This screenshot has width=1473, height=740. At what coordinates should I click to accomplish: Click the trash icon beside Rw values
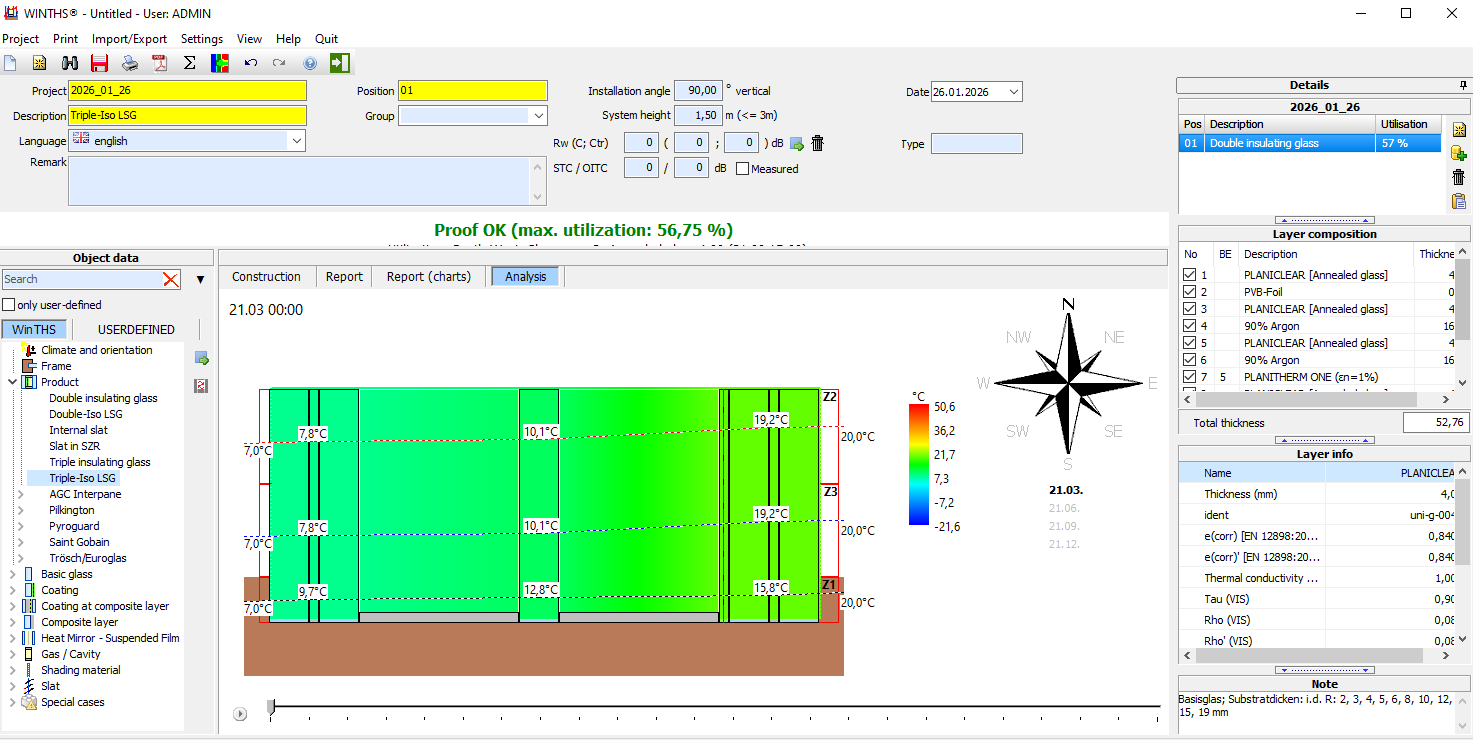[x=817, y=143]
